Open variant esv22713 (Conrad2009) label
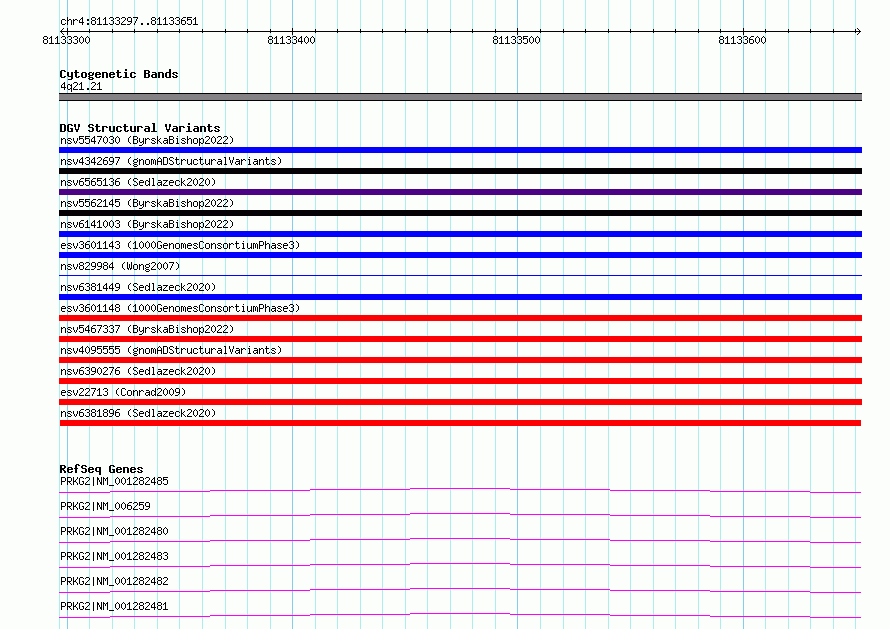890x629 pixels. click(x=123, y=392)
